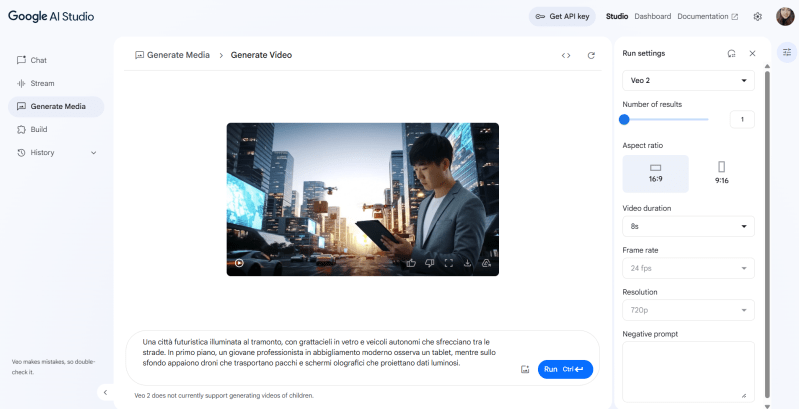Toggle the run settings panel button

(787, 53)
